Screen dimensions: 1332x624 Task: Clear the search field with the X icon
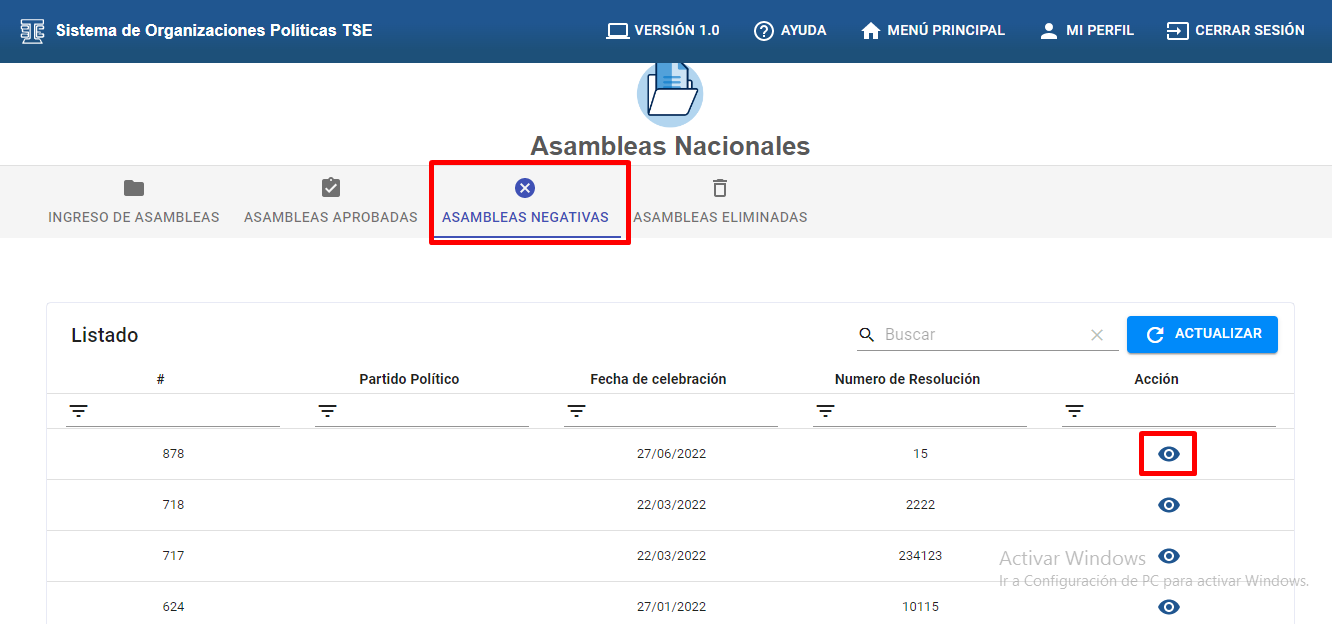pyautogui.click(x=1097, y=335)
